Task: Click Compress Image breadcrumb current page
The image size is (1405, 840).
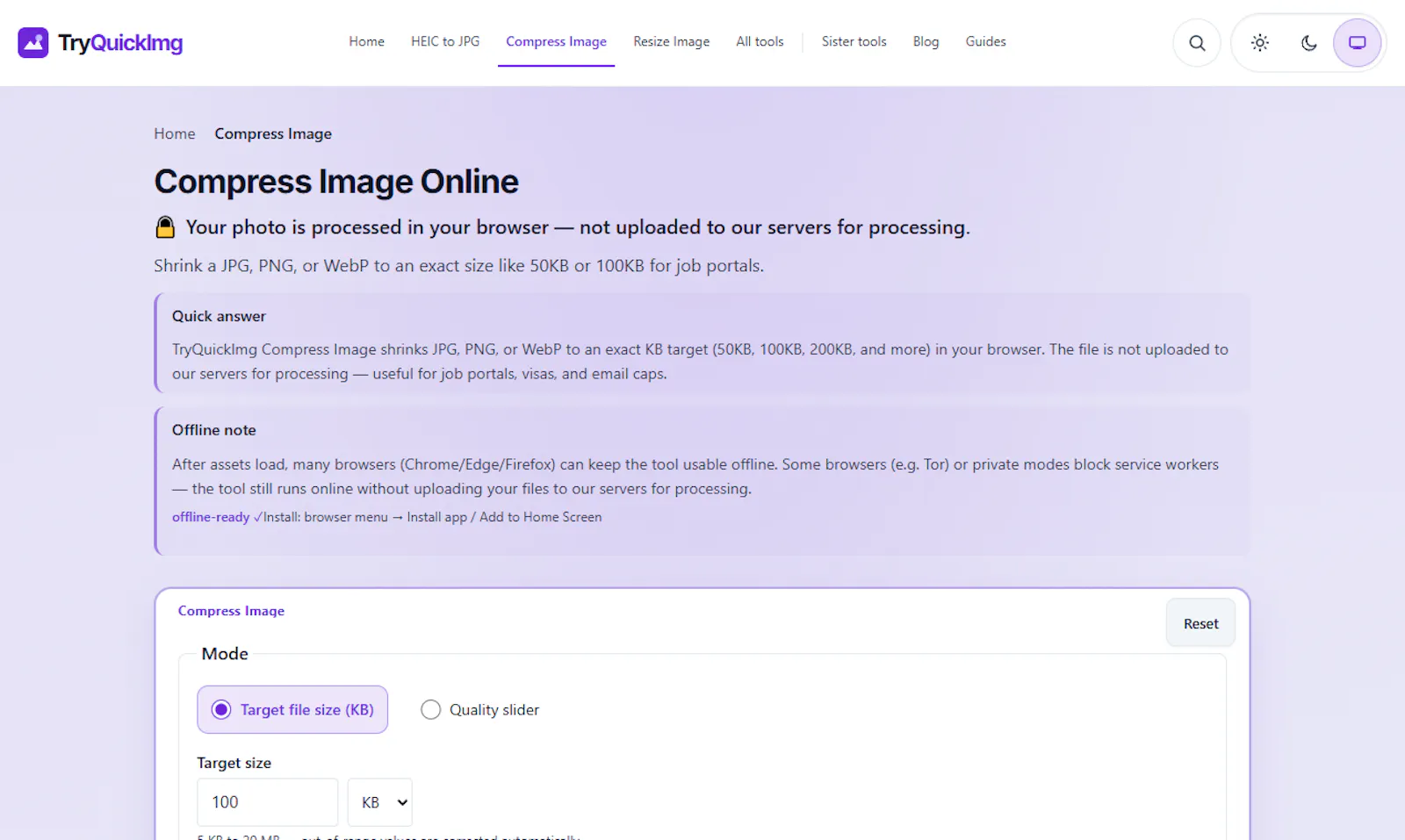Action: point(273,133)
